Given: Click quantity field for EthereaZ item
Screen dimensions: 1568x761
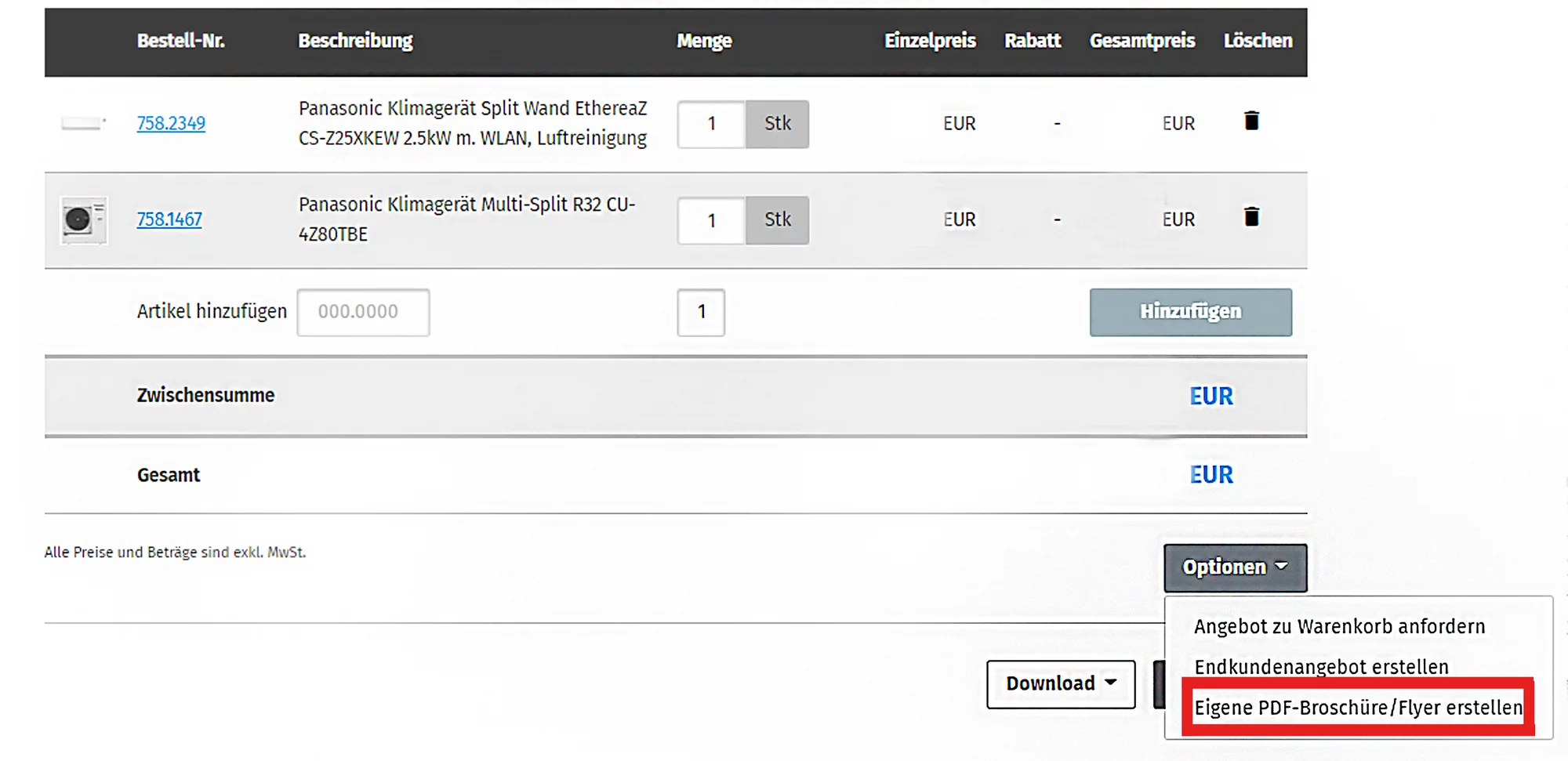Looking at the screenshot, I should (711, 124).
